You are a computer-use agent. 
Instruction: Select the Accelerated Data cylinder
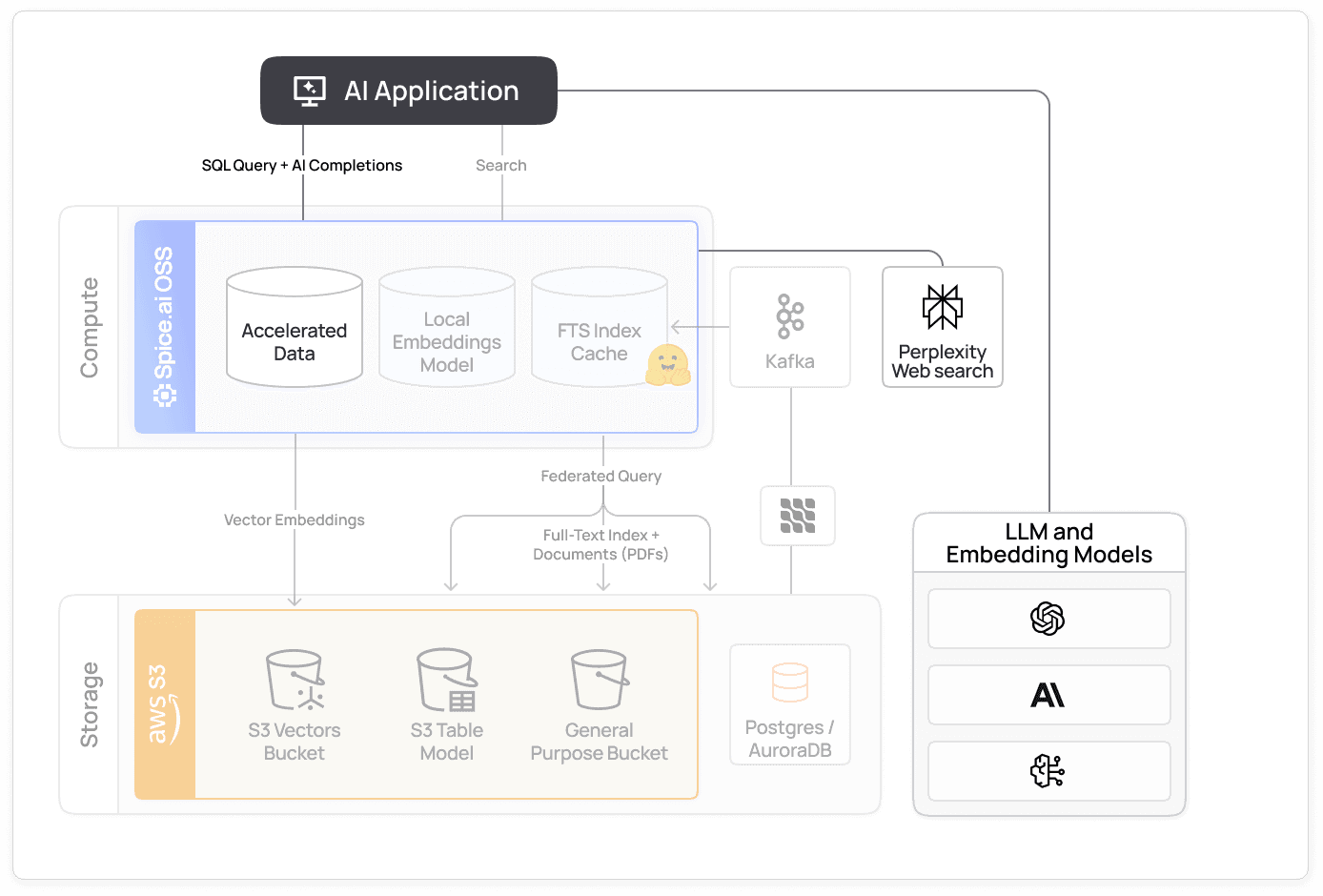point(294,326)
